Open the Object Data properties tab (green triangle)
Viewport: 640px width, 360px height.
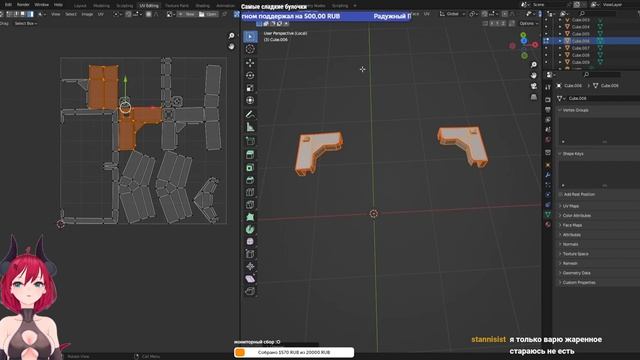[x=548, y=214]
